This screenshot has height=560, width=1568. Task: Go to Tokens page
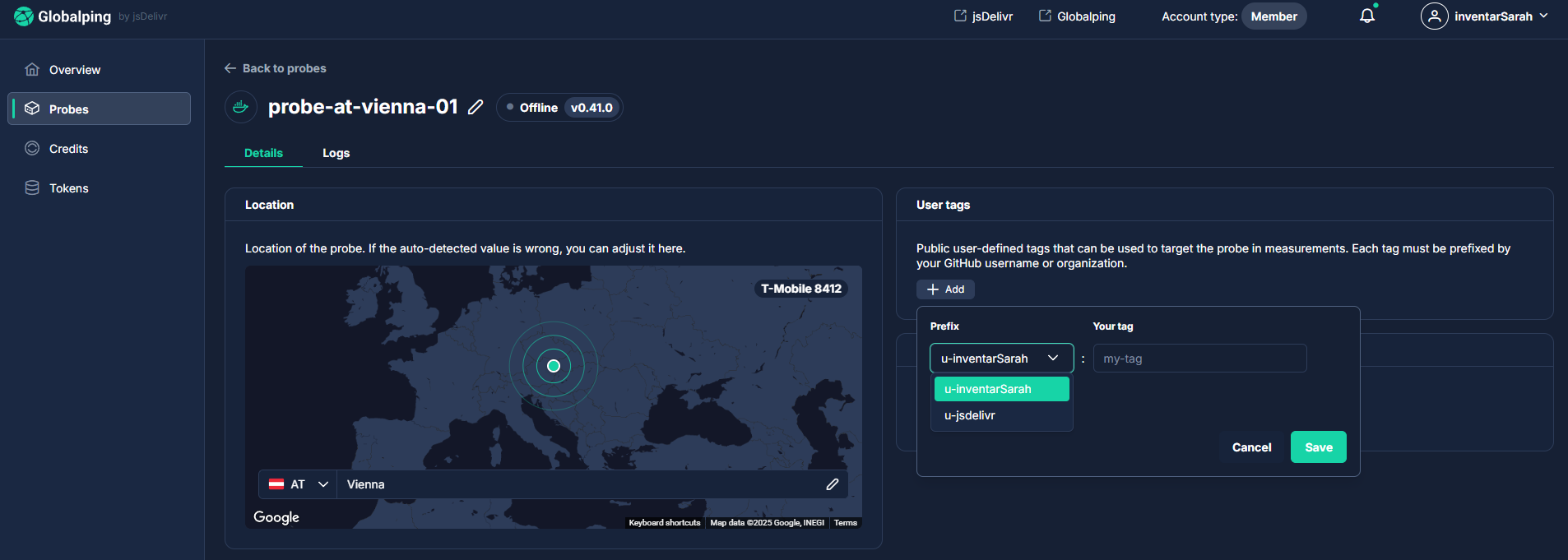pyautogui.click(x=68, y=188)
